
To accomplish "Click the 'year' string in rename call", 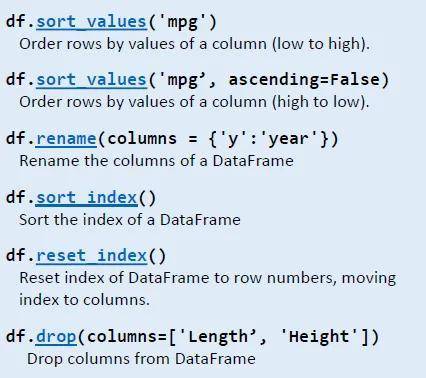I will coord(289,139).
